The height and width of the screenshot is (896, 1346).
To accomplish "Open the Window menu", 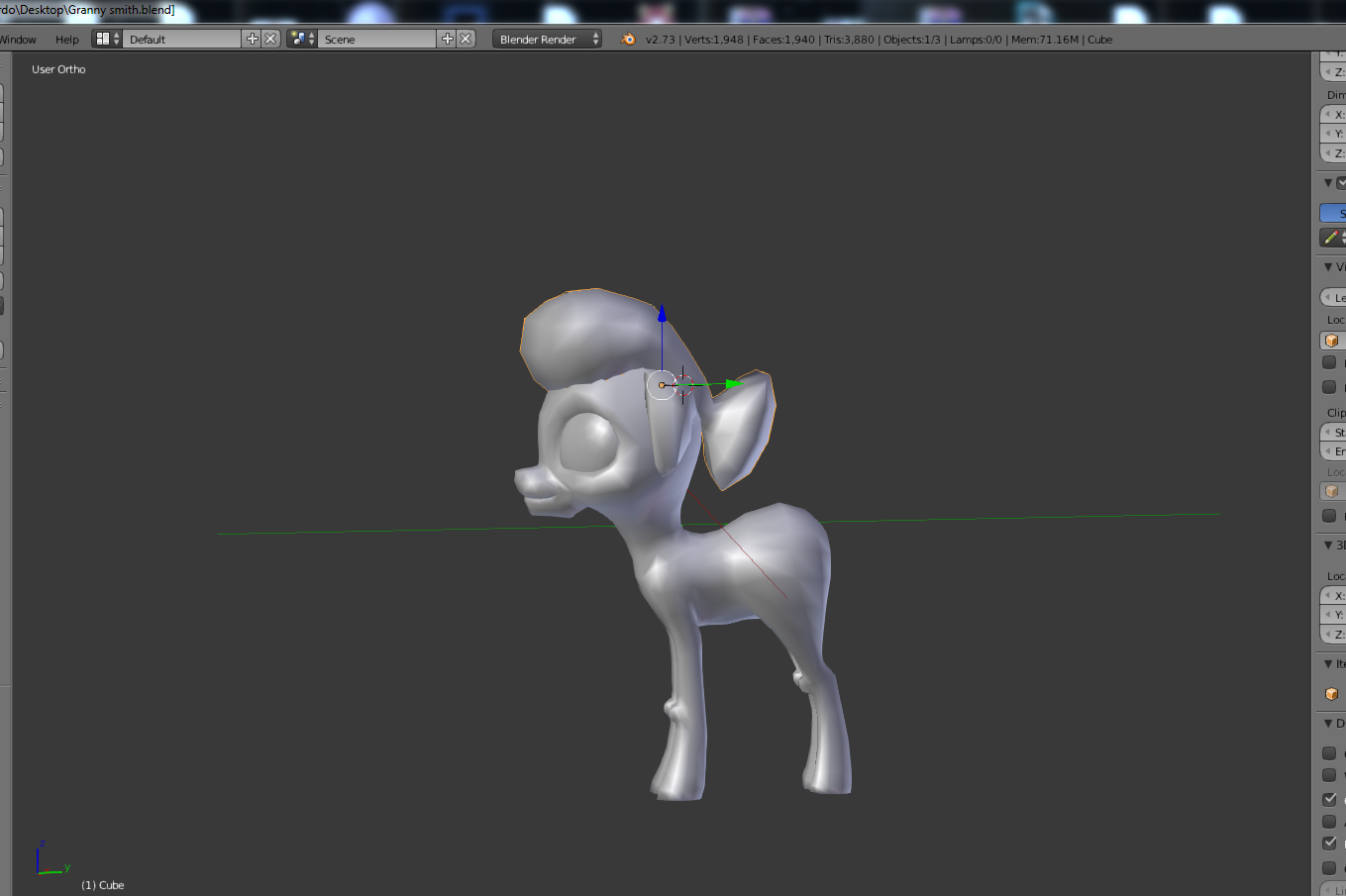I will (x=18, y=40).
